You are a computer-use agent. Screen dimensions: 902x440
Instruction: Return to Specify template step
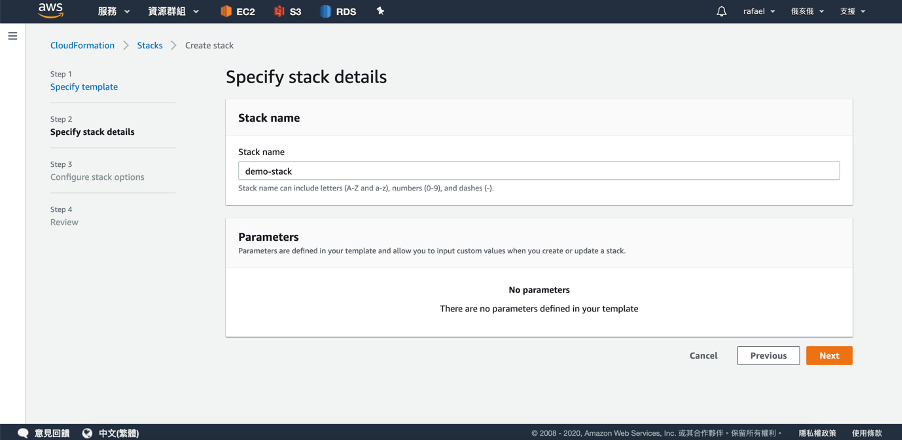click(84, 87)
